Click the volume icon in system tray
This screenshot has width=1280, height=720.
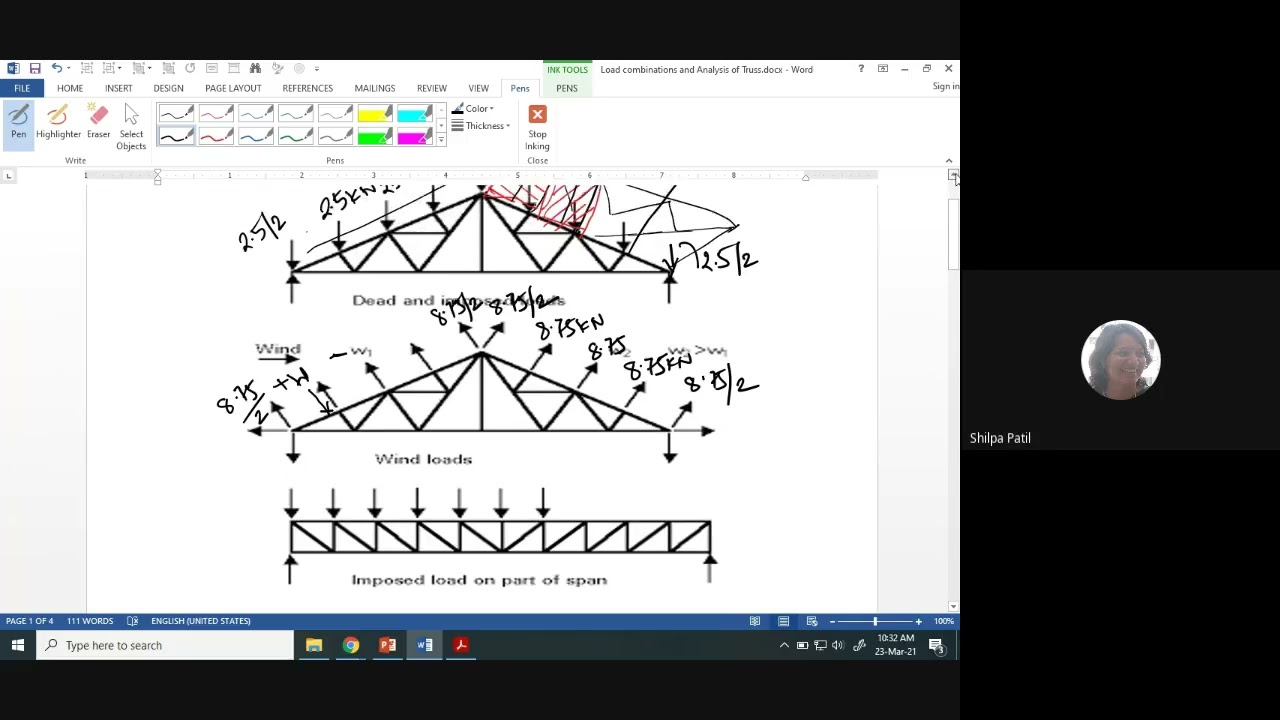(x=838, y=645)
